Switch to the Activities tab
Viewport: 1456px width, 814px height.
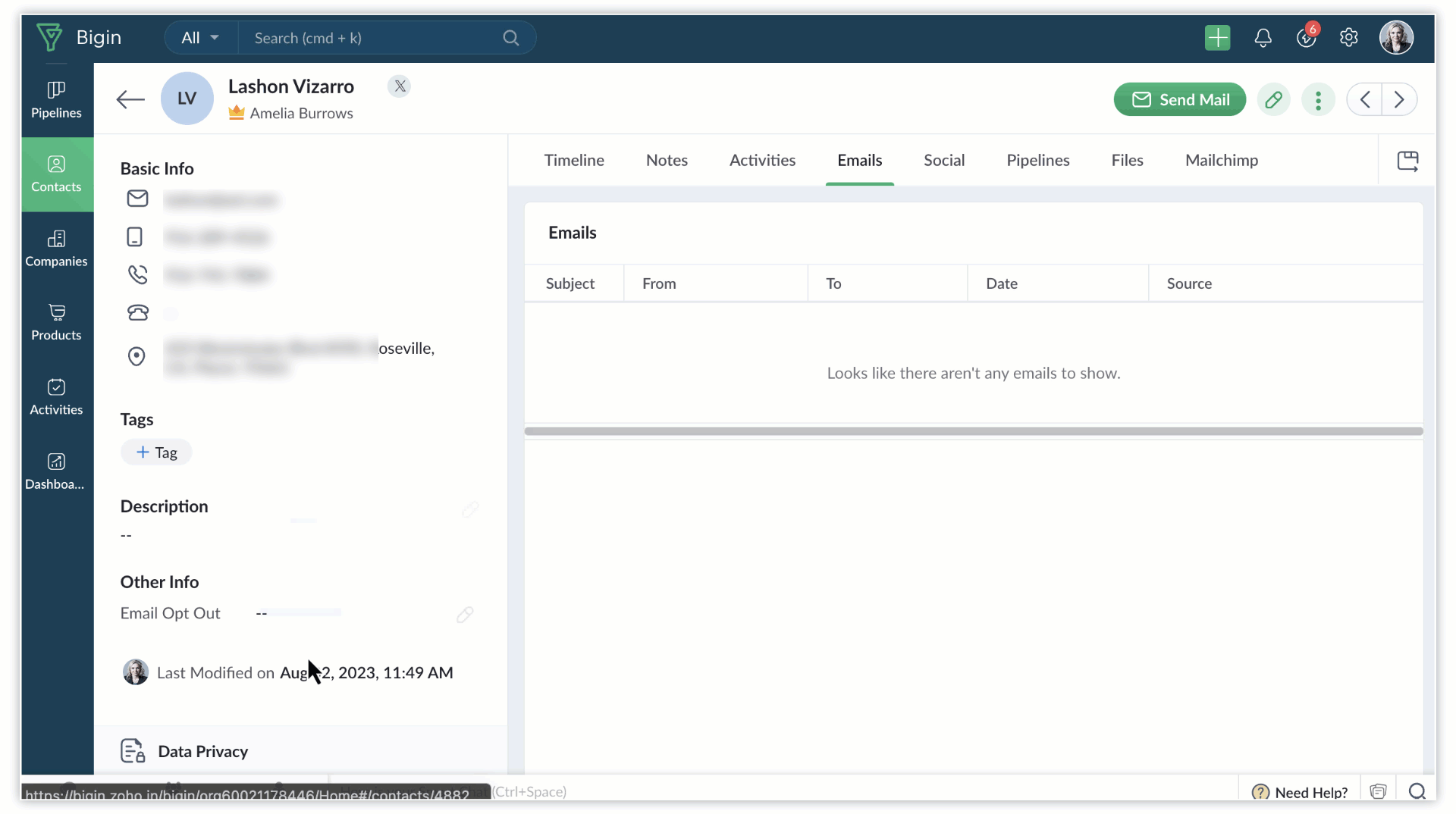click(762, 161)
